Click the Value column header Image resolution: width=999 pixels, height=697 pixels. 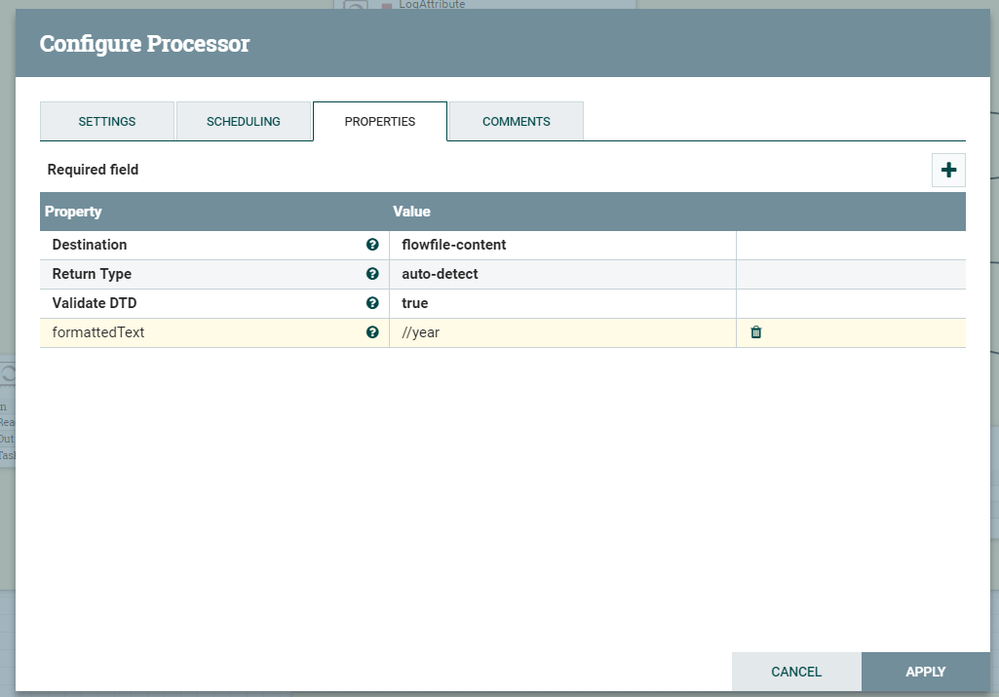tap(412, 212)
